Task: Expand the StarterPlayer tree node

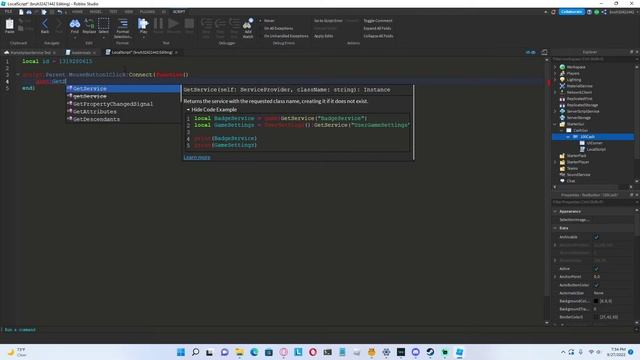Action: point(555,162)
